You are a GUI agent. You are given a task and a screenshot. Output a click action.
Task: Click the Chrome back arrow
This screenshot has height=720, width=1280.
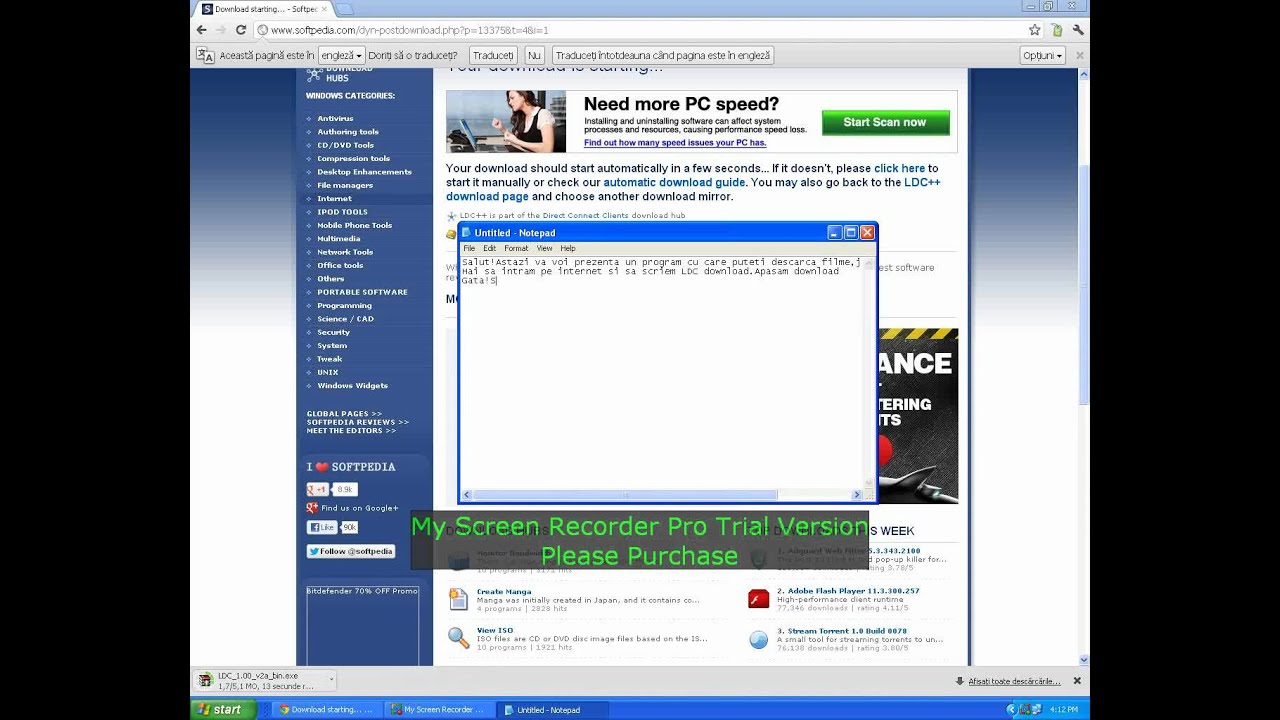coord(203,30)
